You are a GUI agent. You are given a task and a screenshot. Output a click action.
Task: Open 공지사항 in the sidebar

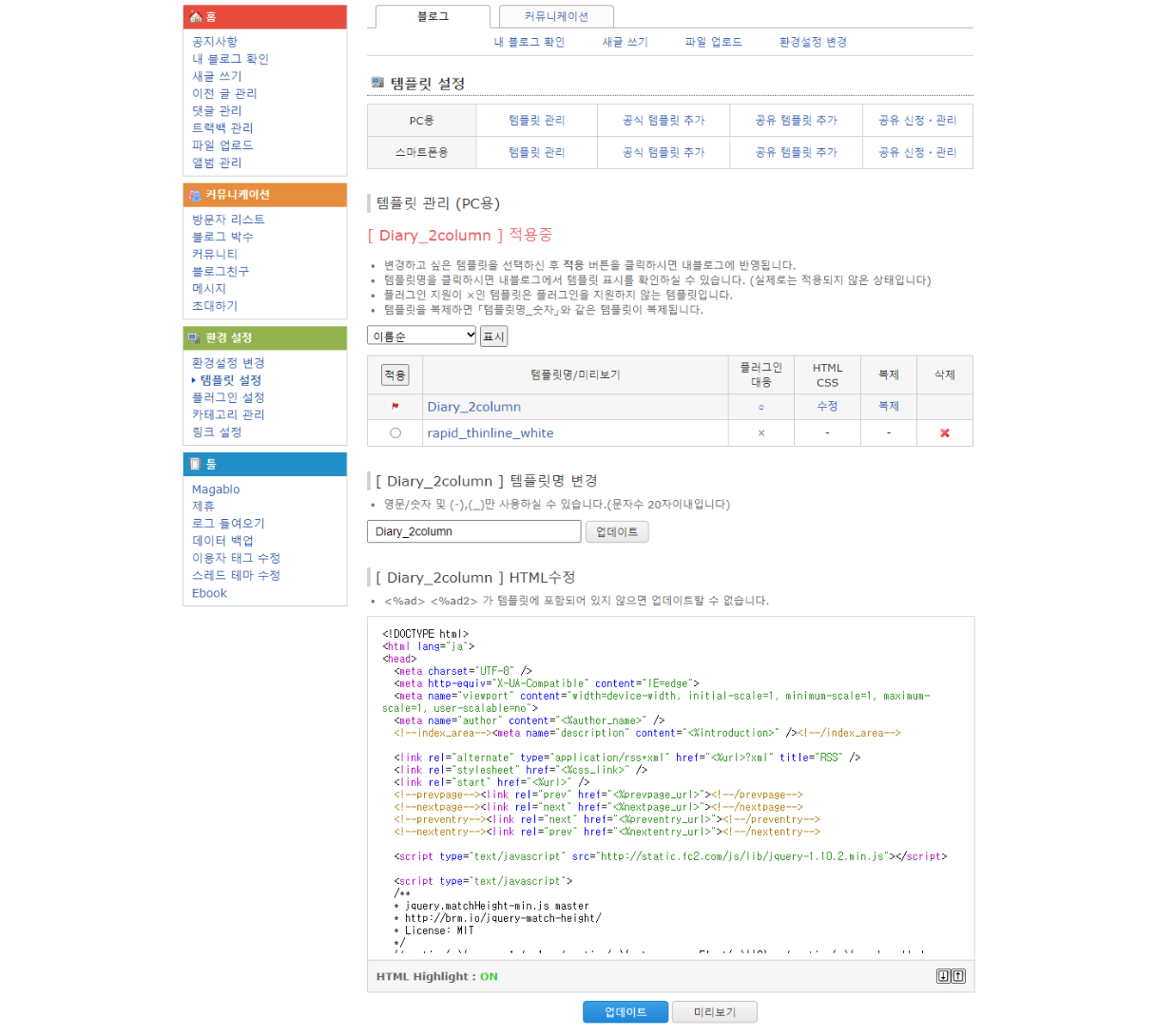215,42
